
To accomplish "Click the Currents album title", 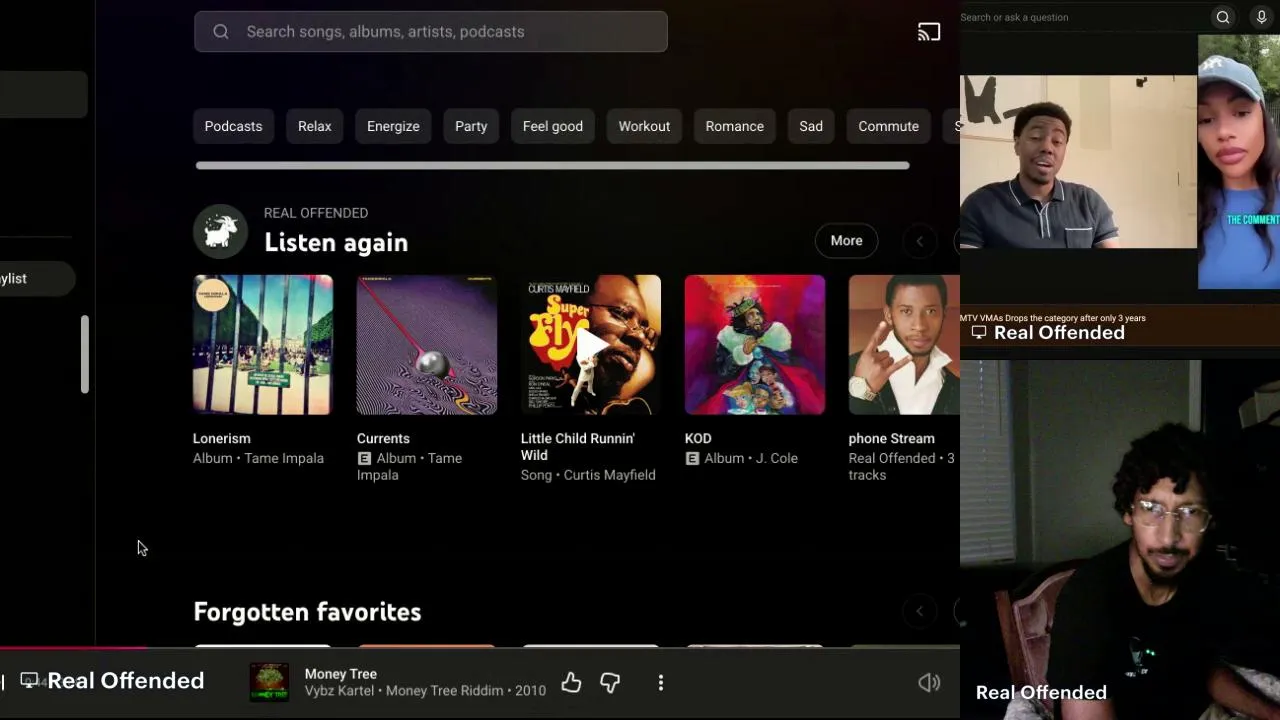I will click(383, 438).
